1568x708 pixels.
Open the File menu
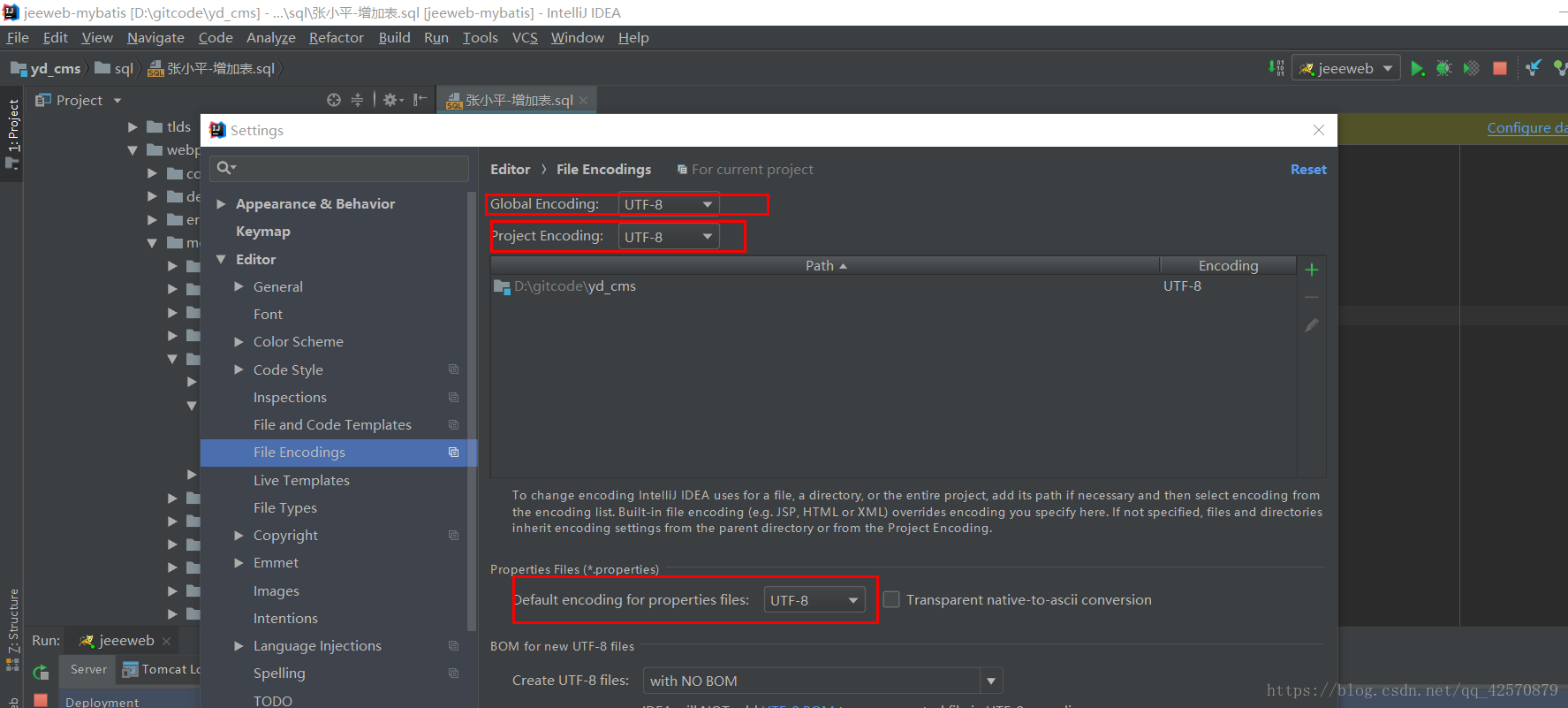click(18, 37)
